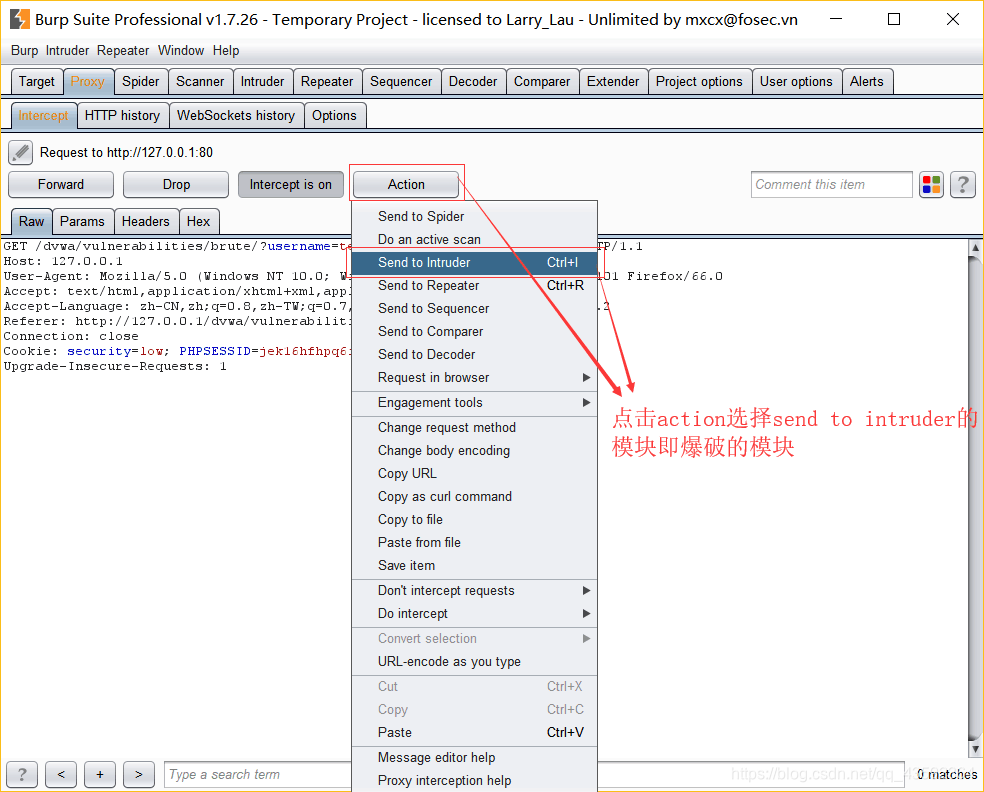984x792 pixels.
Task: Switch to the Scanner tab
Action: [x=200, y=82]
